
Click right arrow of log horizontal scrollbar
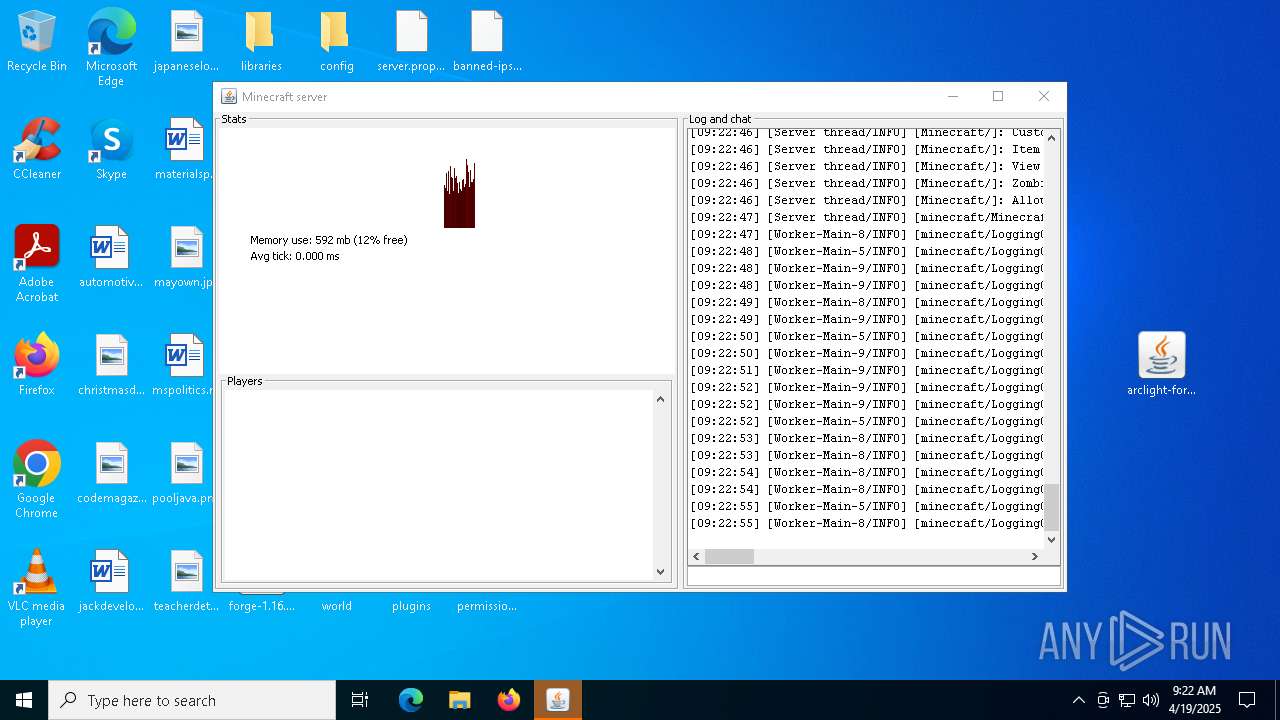click(1035, 556)
